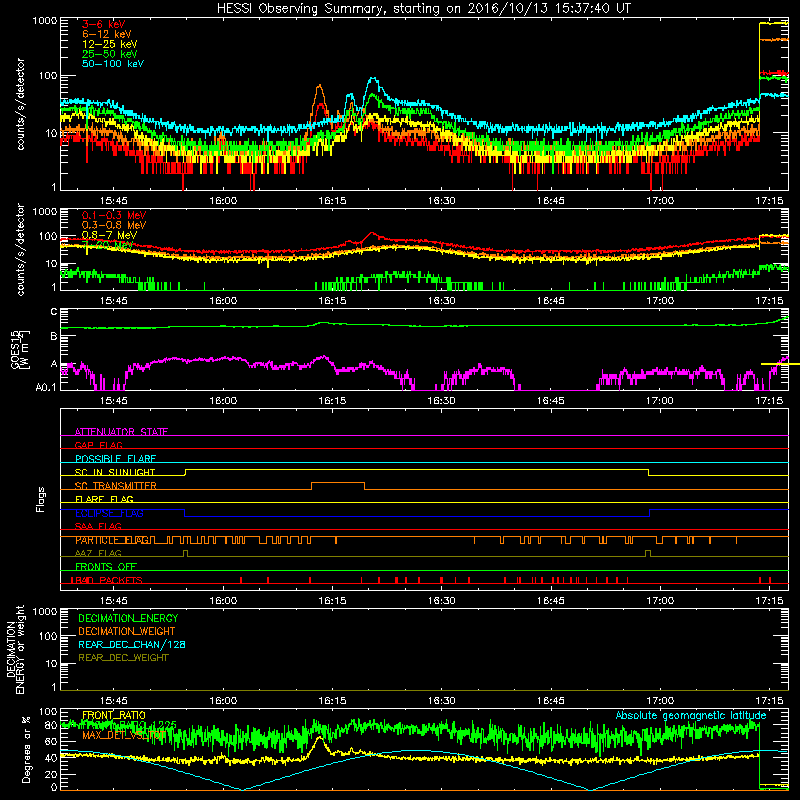Click the 17:00 tick under the GOES15 panel
Screen dimensions: 800x800
[660, 401]
